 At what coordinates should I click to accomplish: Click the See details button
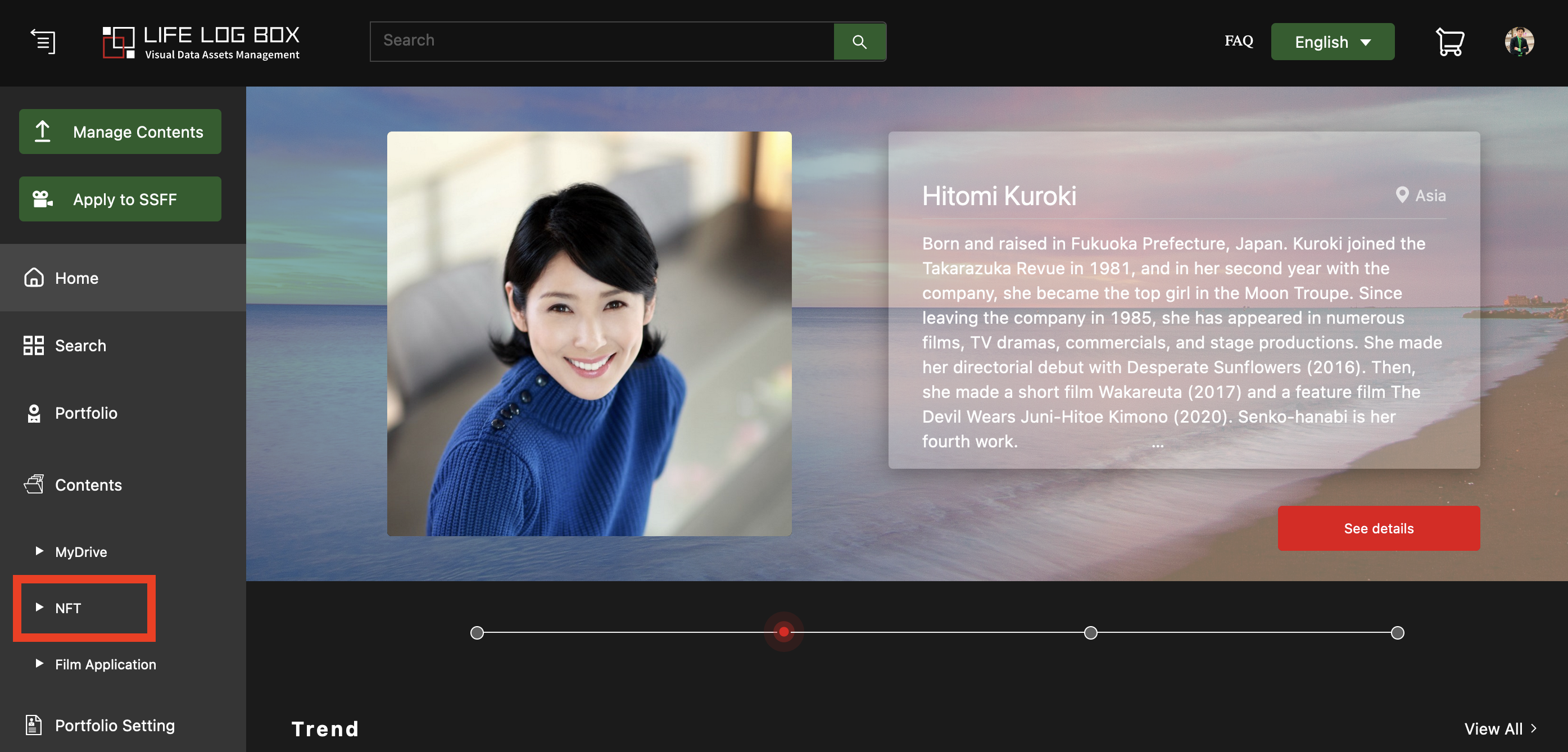[x=1379, y=528]
